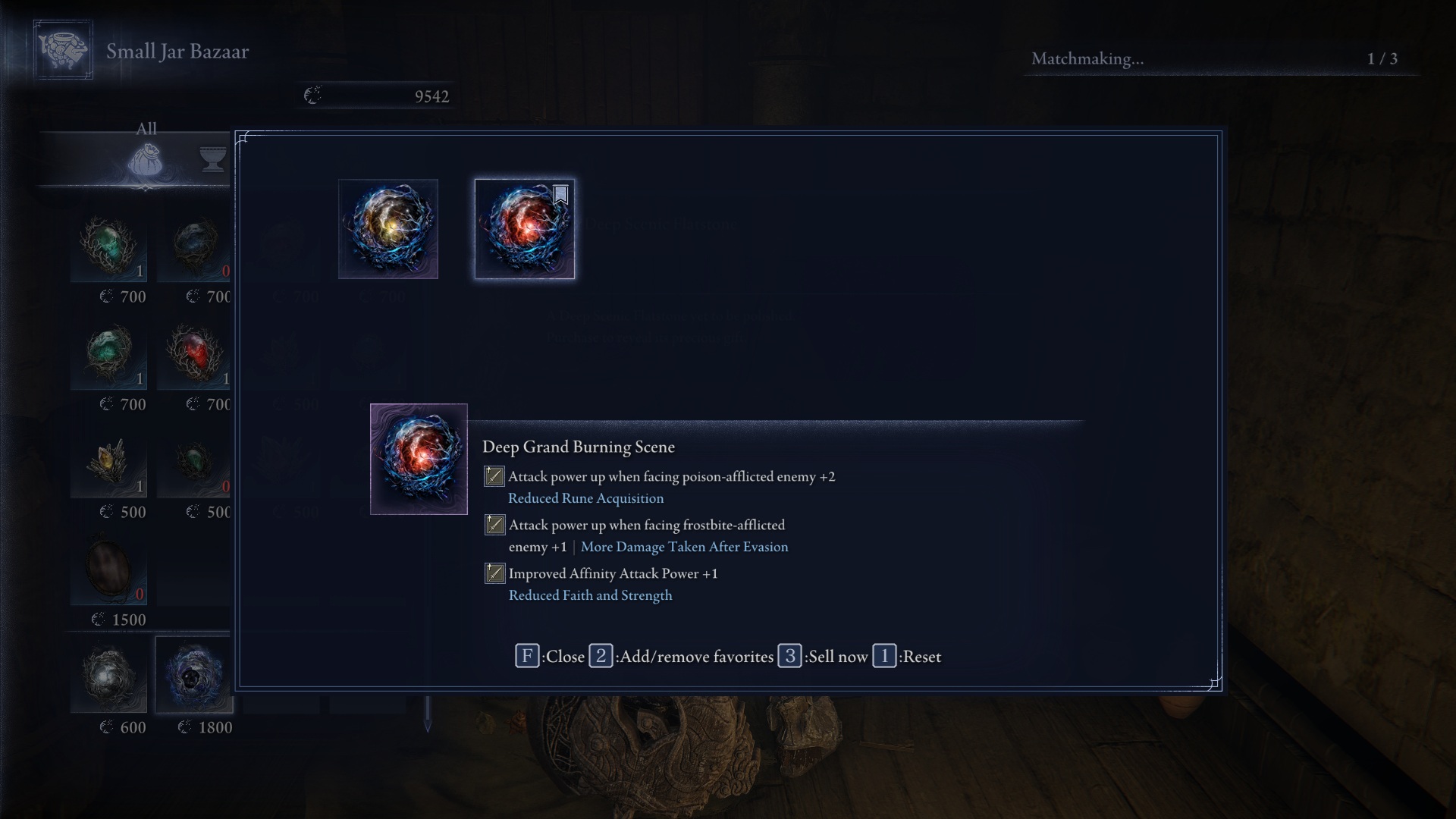Click Improved Affinity Attack Power effect icon
1456x819 pixels.
[x=494, y=573]
